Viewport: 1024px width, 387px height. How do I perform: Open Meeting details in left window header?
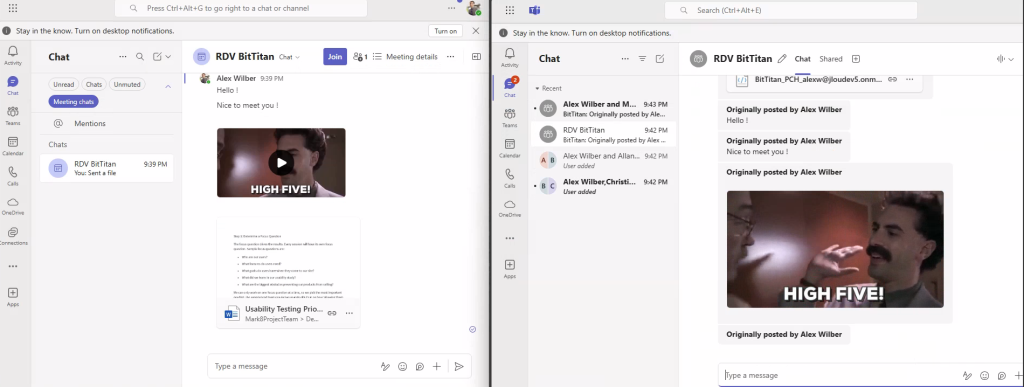[x=405, y=57]
